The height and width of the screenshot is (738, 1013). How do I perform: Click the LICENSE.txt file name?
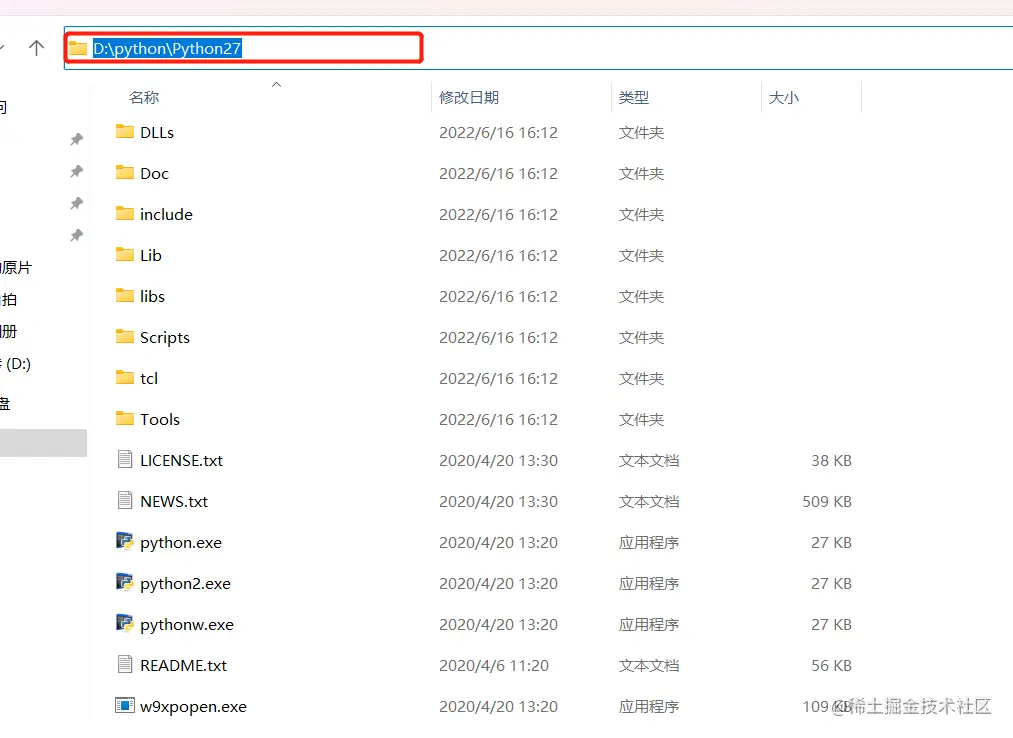(x=182, y=461)
